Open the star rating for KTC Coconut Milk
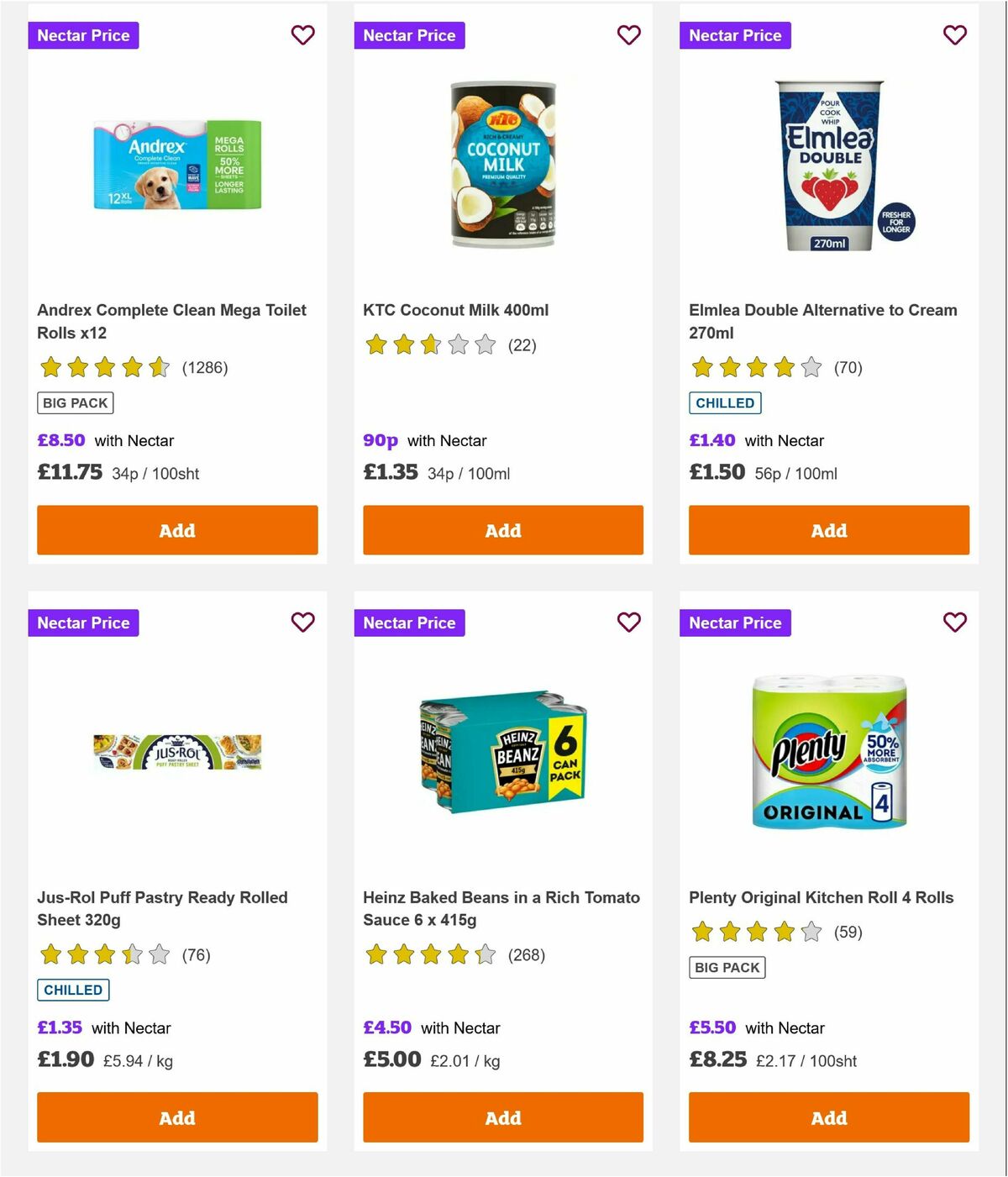1008x1177 pixels. [x=430, y=344]
